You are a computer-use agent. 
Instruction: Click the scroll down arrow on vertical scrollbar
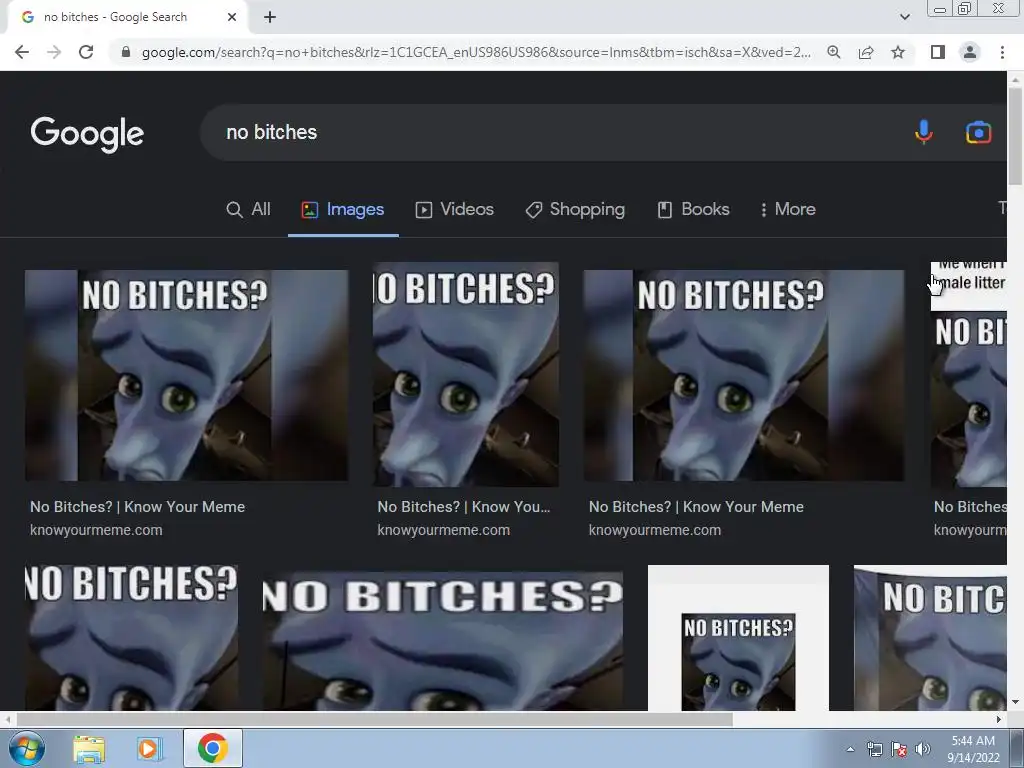tap(1015, 702)
